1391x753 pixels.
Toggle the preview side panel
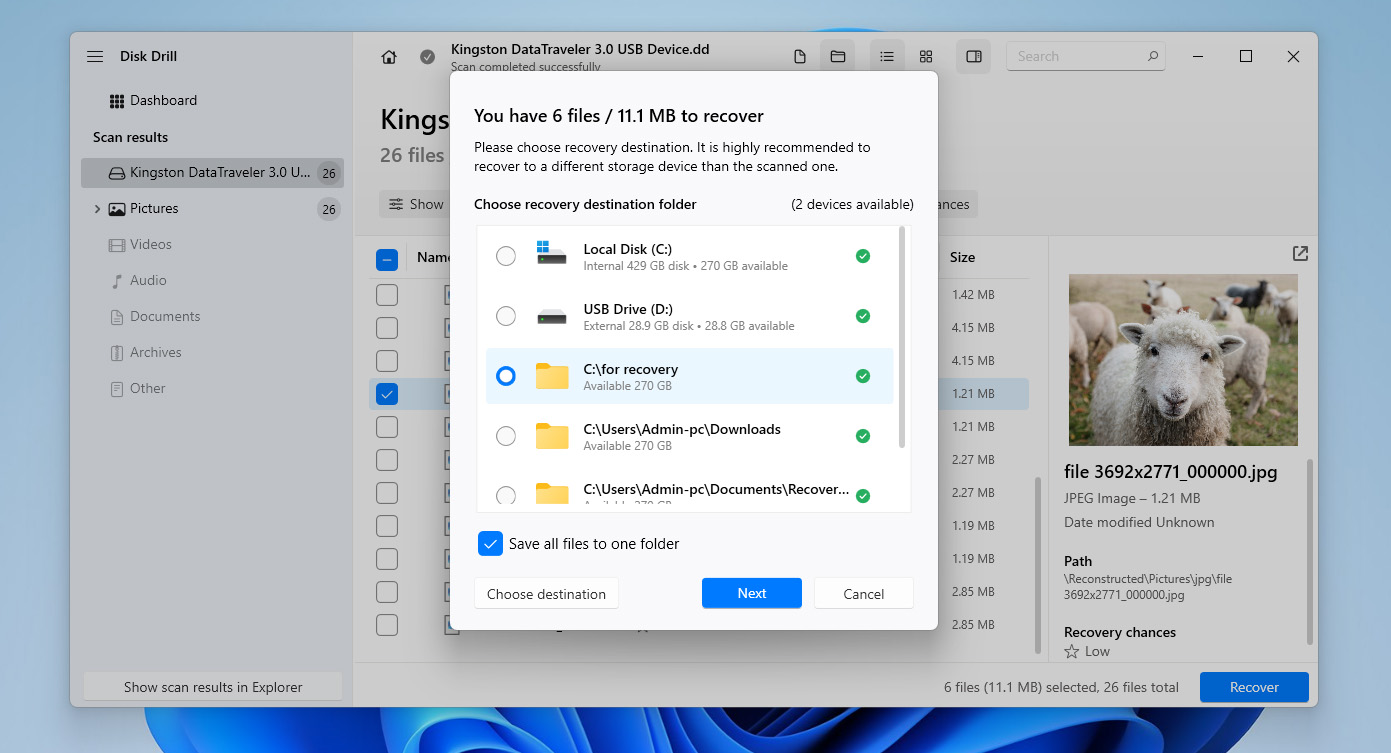[974, 57]
